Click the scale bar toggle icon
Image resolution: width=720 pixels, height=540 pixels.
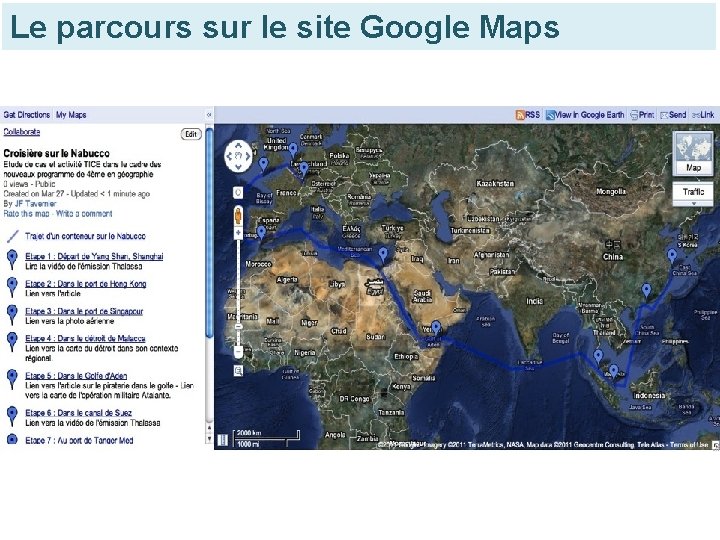[223, 440]
